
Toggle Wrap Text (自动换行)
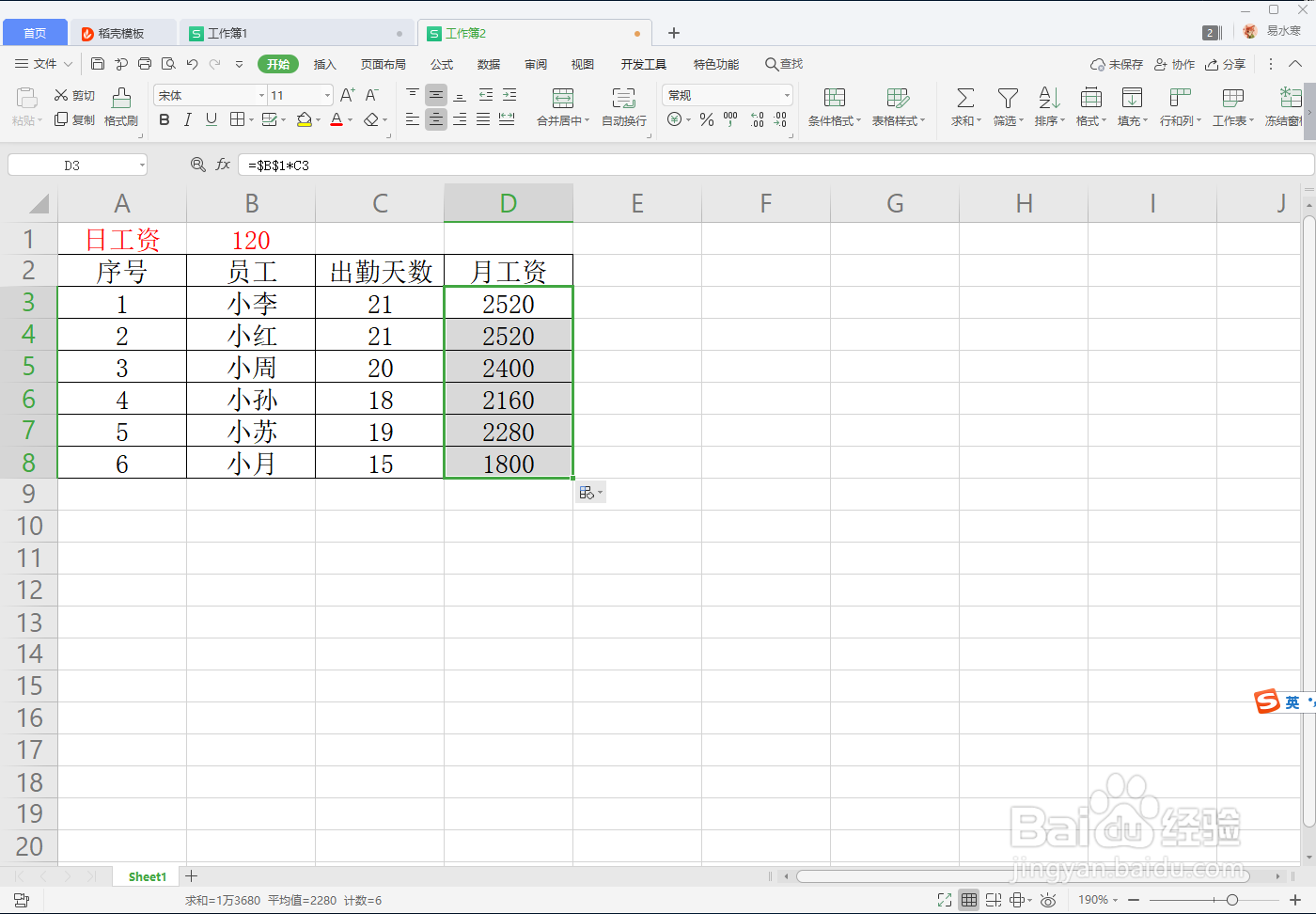[624, 107]
